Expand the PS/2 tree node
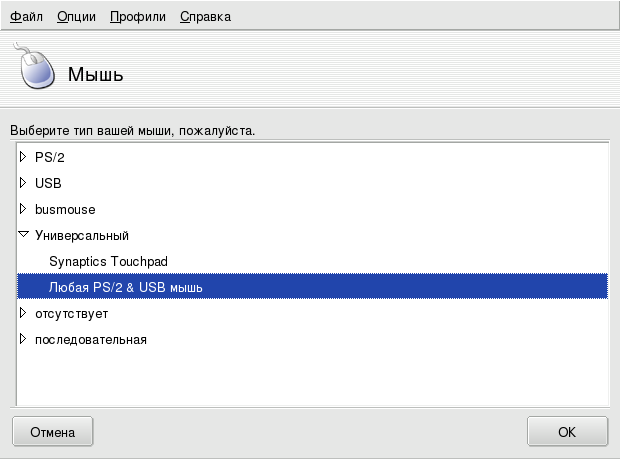The image size is (620, 460). [x=23, y=157]
